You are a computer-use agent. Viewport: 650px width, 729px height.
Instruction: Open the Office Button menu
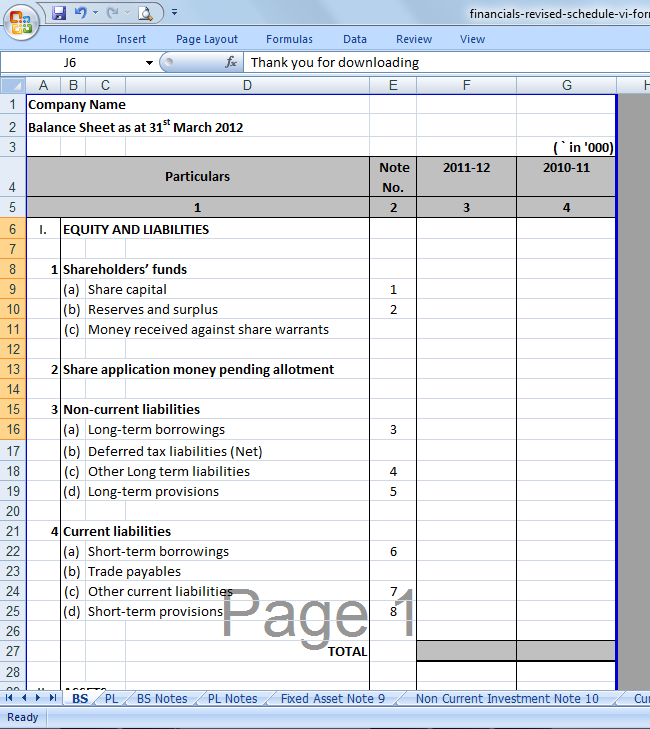(20, 22)
